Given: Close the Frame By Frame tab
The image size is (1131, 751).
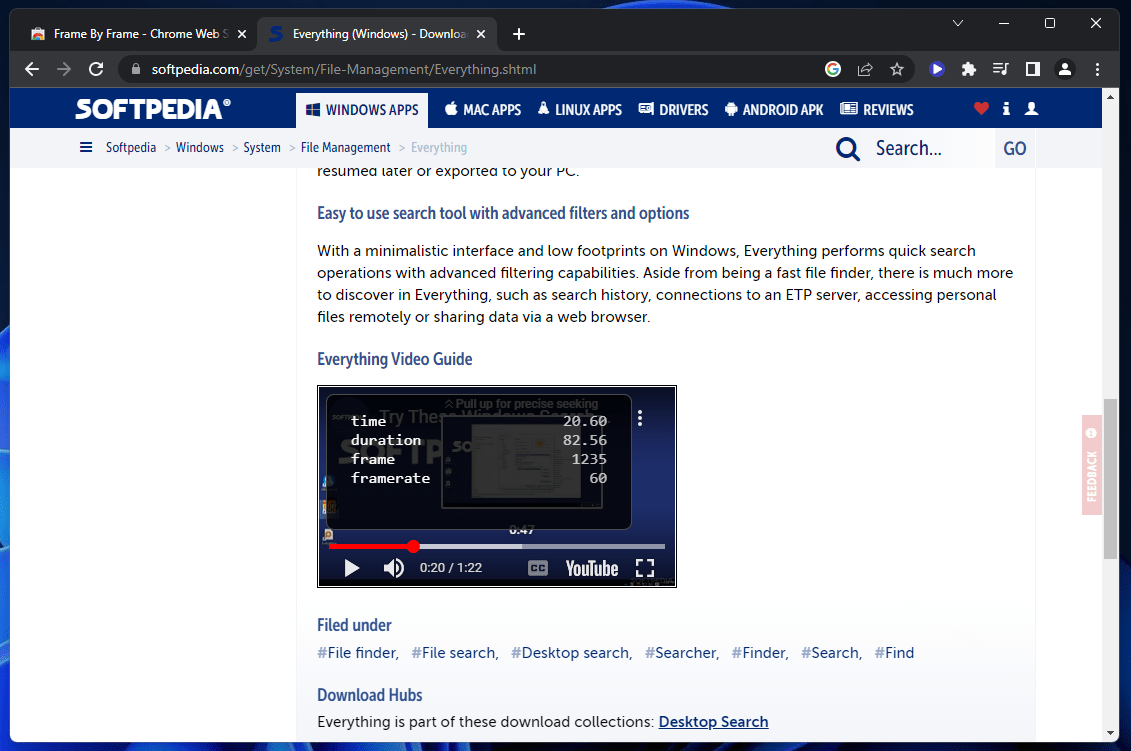Looking at the screenshot, I should [x=242, y=34].
